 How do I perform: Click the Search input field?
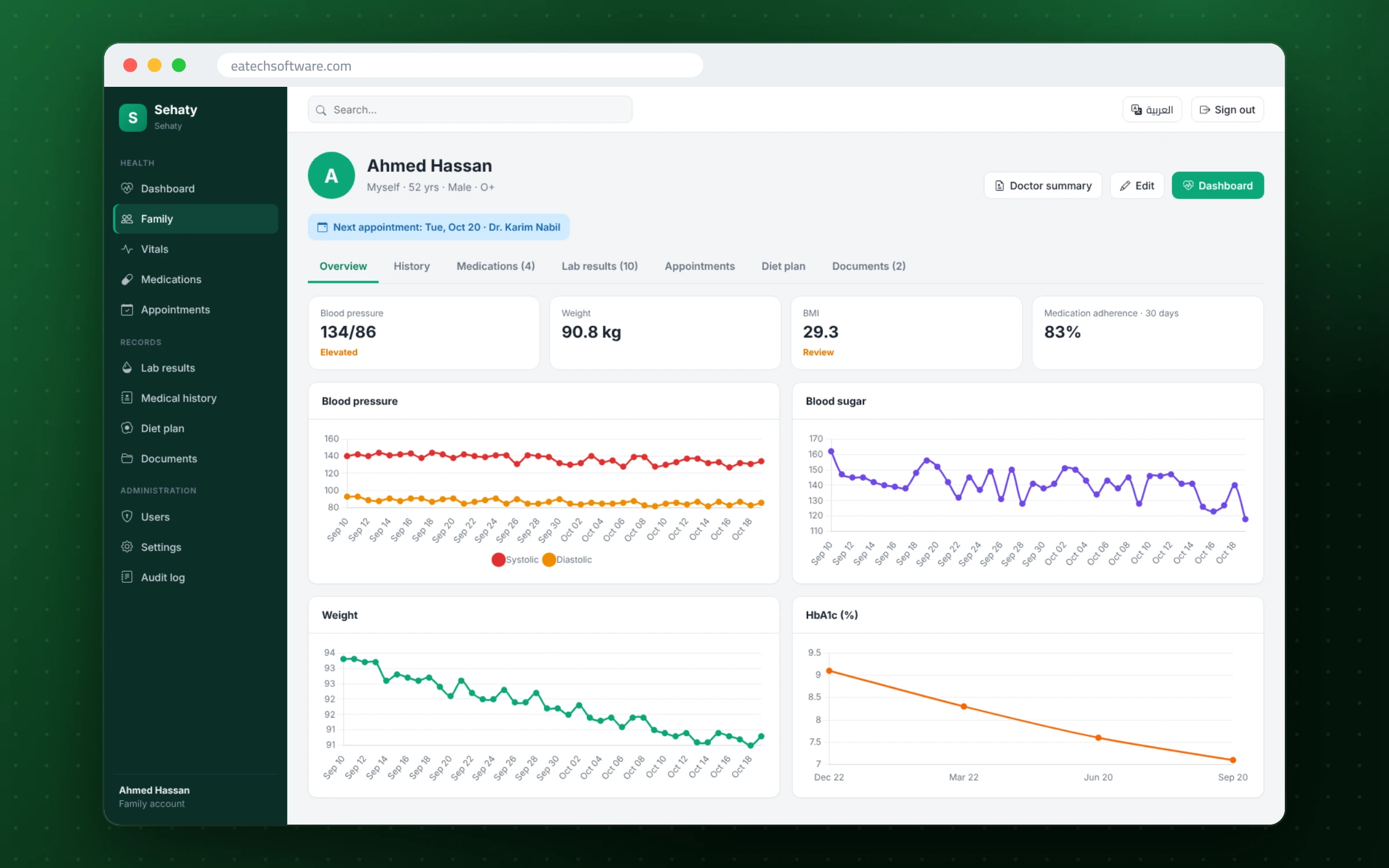[470, 109]
